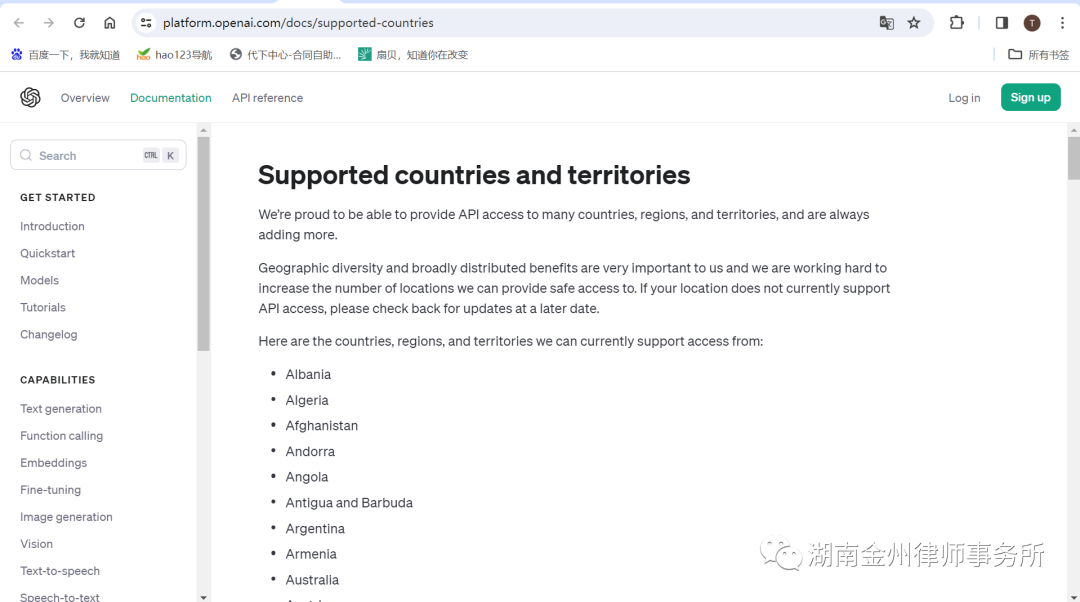Click sidebar scroll down arrow
The width and height of the screenshot is (1080, 602).
204,597
